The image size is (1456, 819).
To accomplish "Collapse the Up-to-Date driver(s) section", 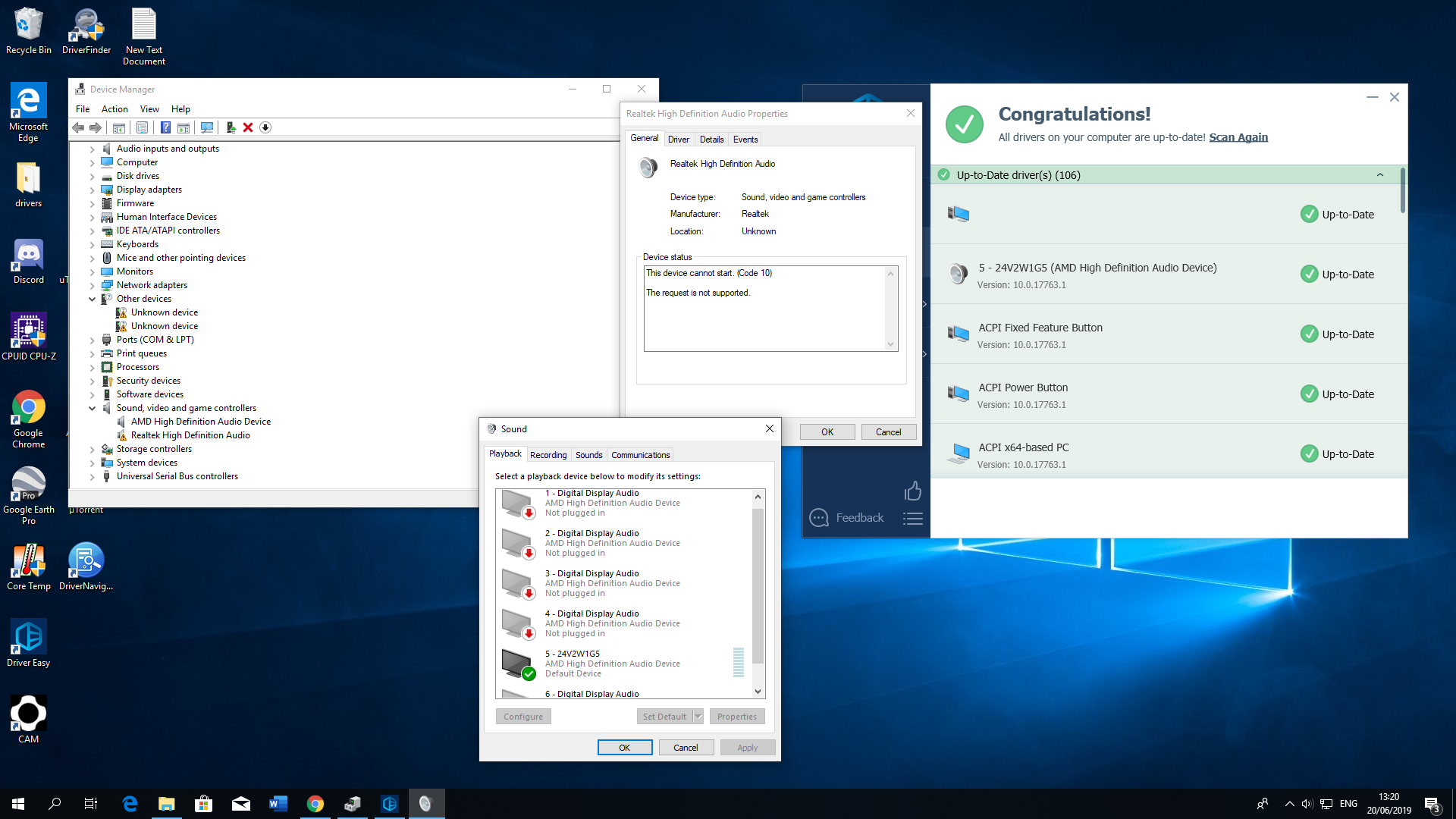I will coord(1380,175).
